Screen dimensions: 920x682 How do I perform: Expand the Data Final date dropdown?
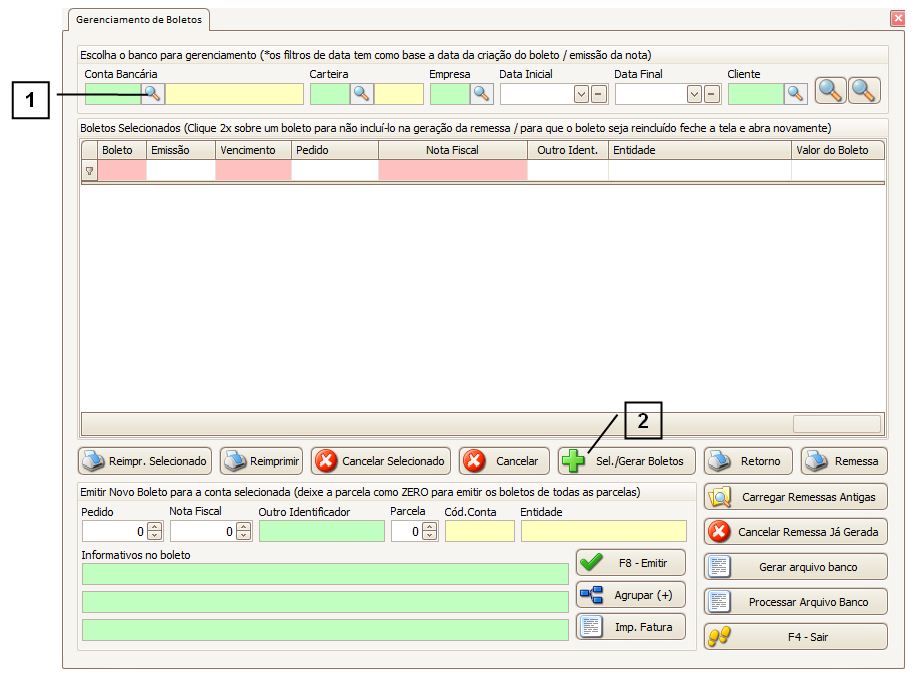click(695, 94)
